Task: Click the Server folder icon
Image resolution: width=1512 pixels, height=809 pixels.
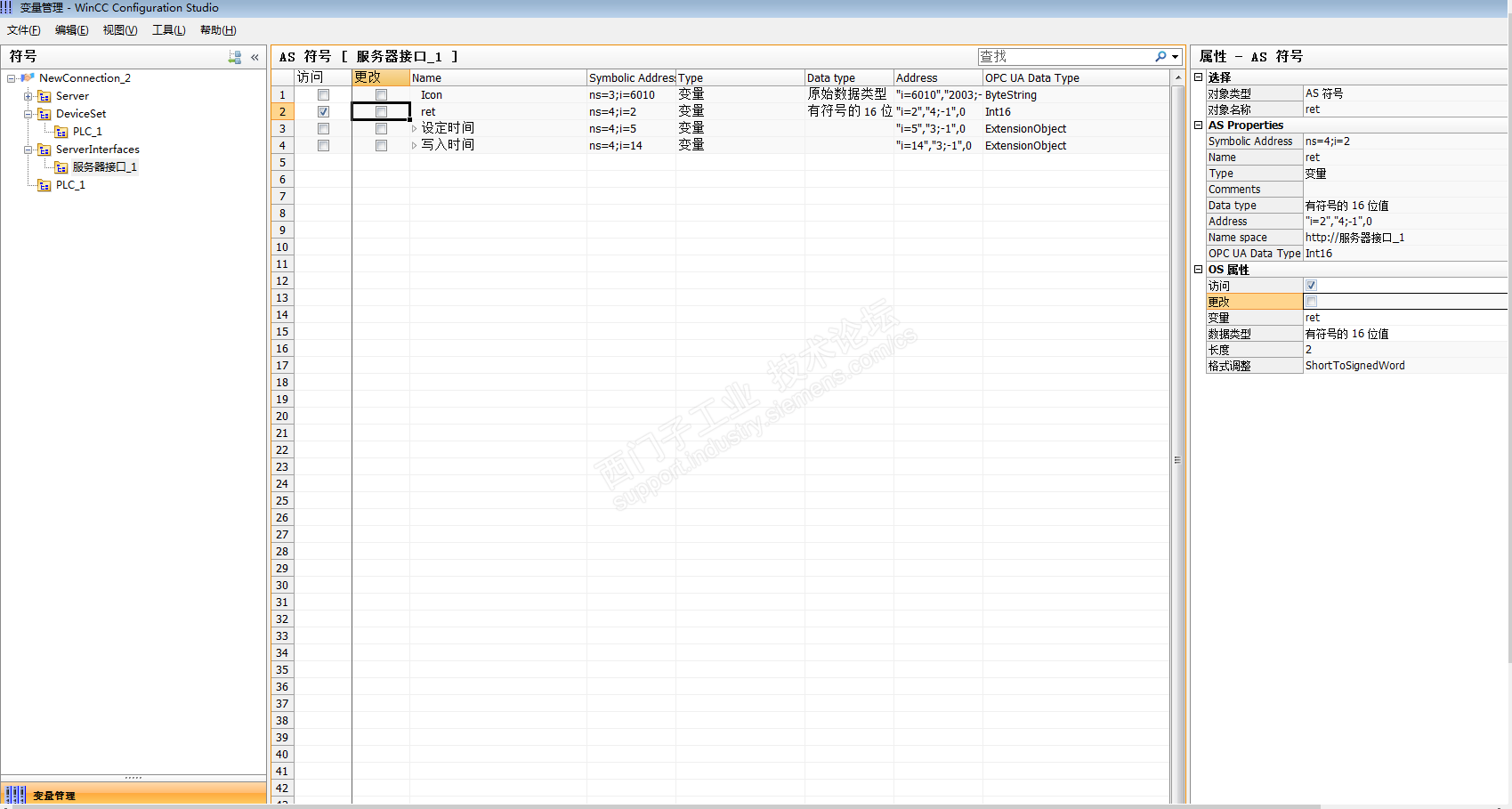Action: point(44,96)
